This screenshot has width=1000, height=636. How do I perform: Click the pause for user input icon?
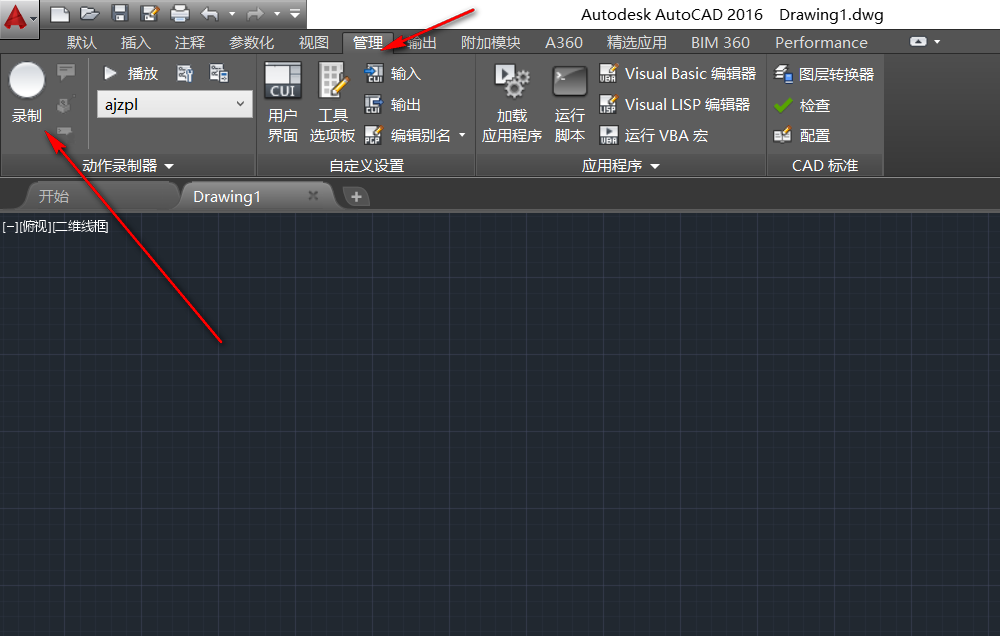(64, 131)
